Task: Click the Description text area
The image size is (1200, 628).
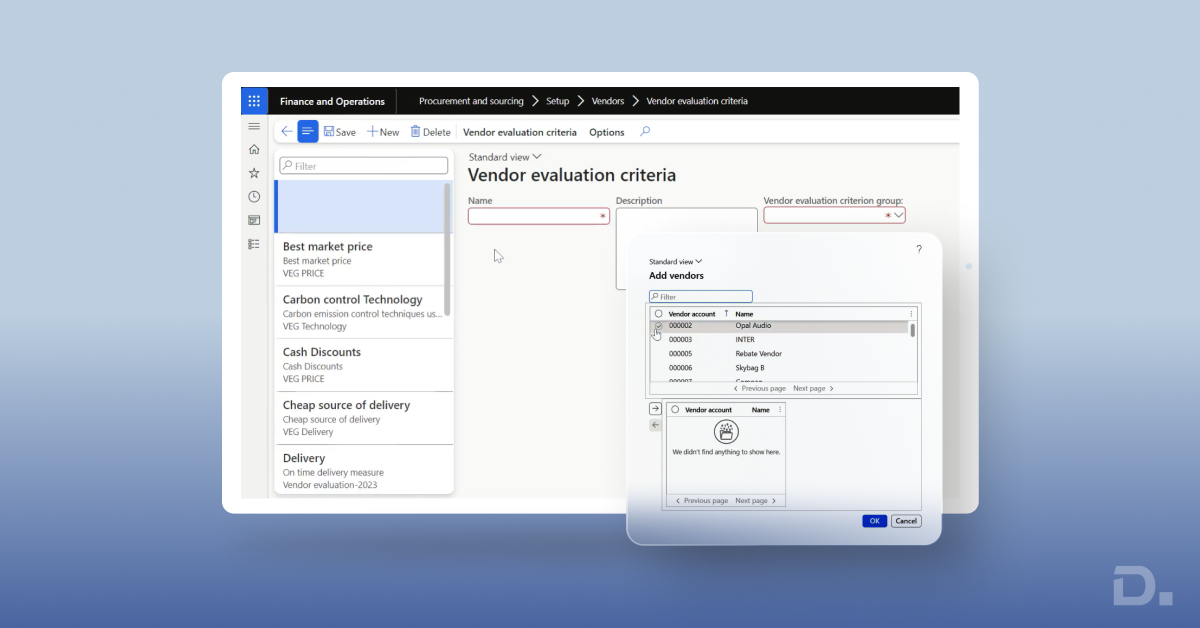Action: click(x=686, y=248)
